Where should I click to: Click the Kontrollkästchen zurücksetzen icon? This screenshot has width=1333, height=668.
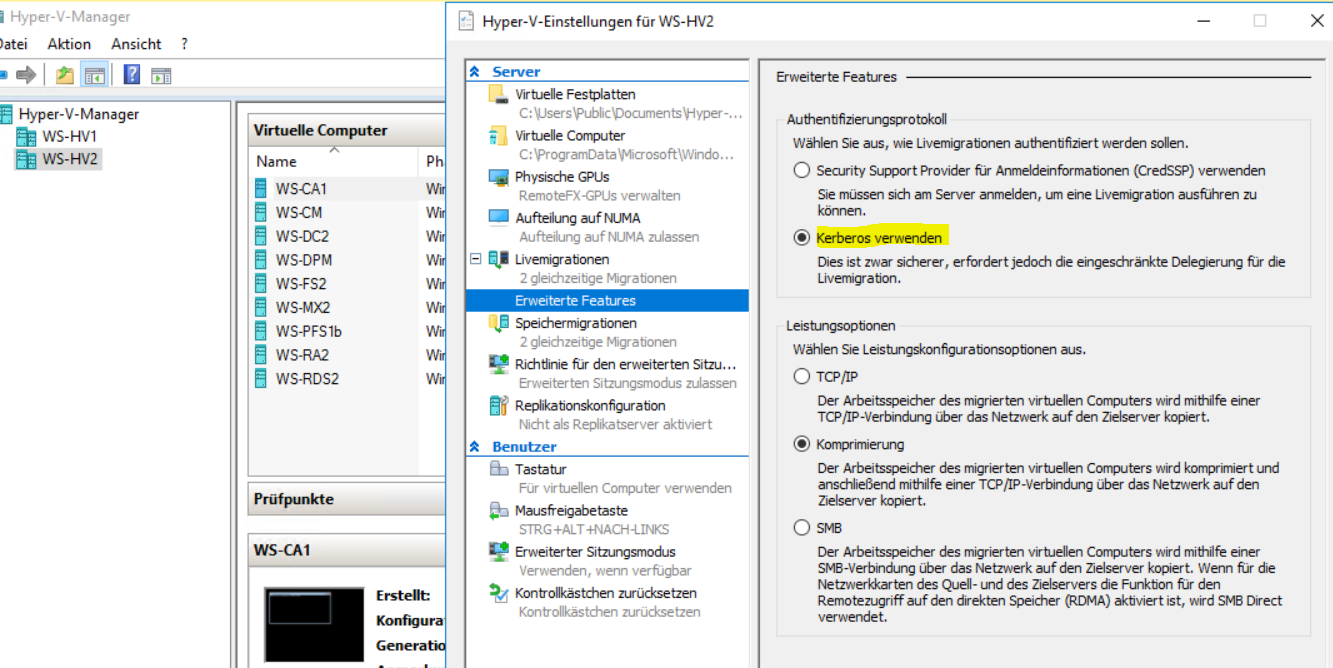pos(499,593)
